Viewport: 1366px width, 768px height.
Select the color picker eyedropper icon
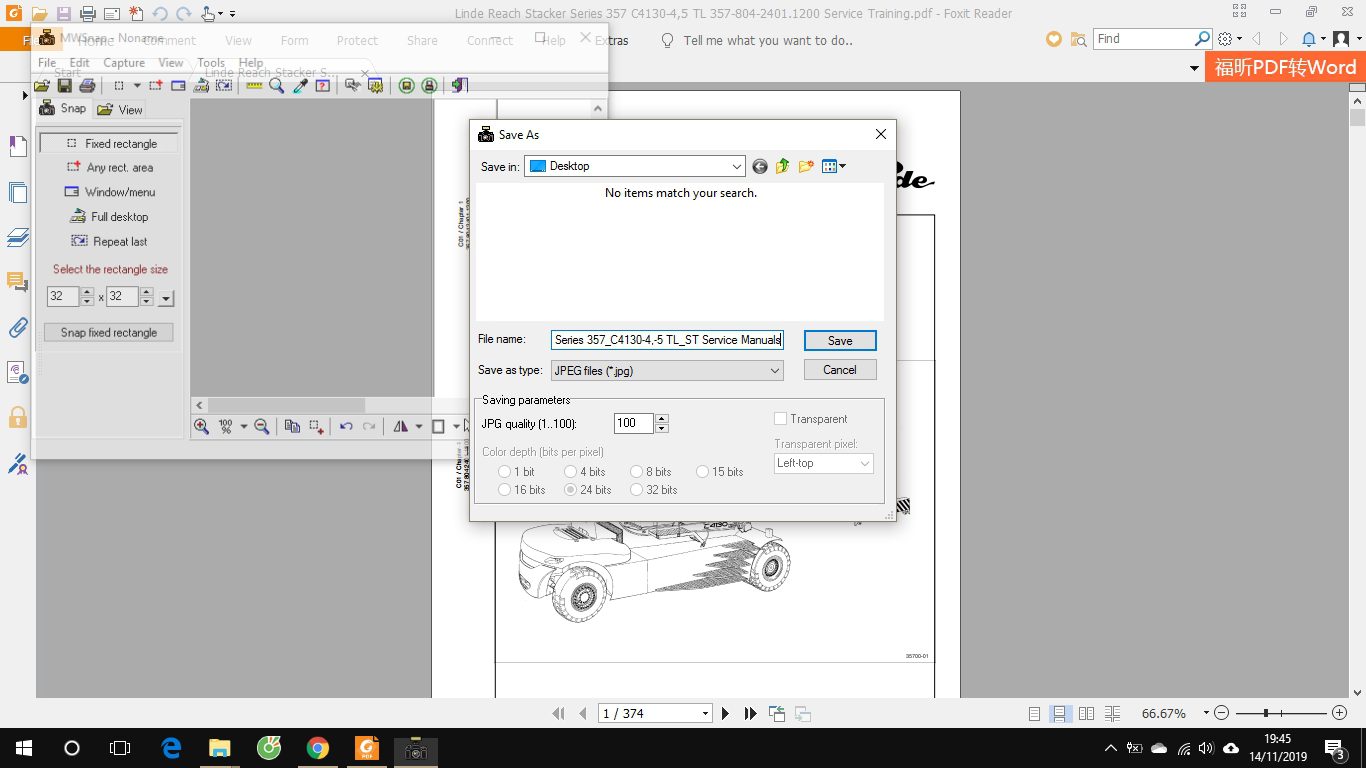click(x=299, y=86)
